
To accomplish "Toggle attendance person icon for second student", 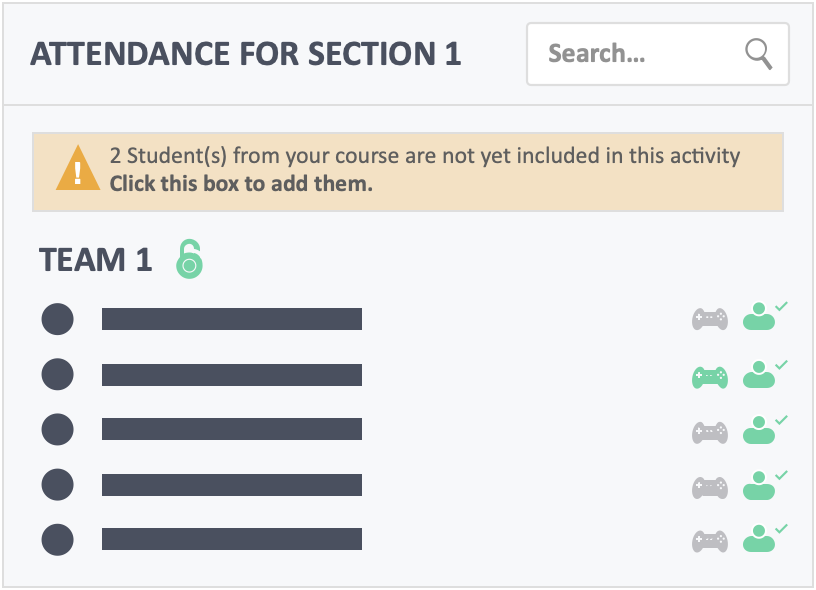I will tap(764, 374).
